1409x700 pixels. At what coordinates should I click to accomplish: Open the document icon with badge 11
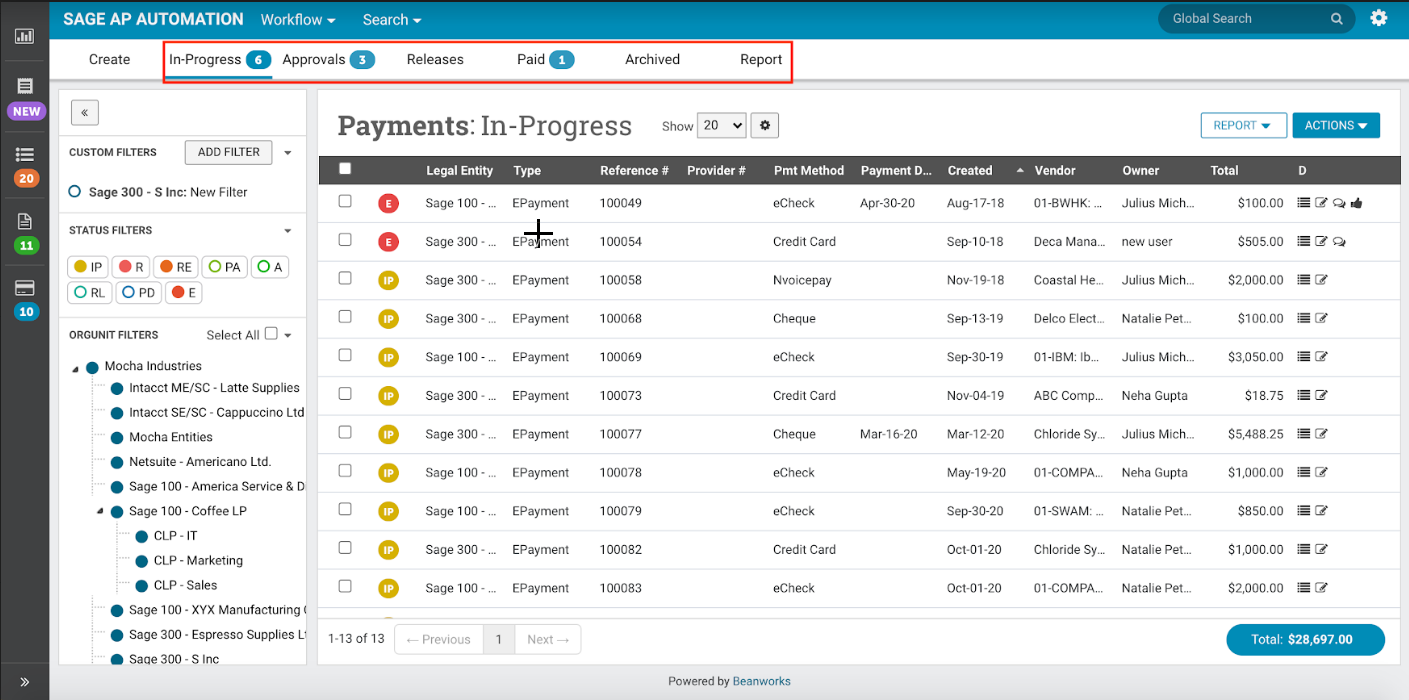25,221
